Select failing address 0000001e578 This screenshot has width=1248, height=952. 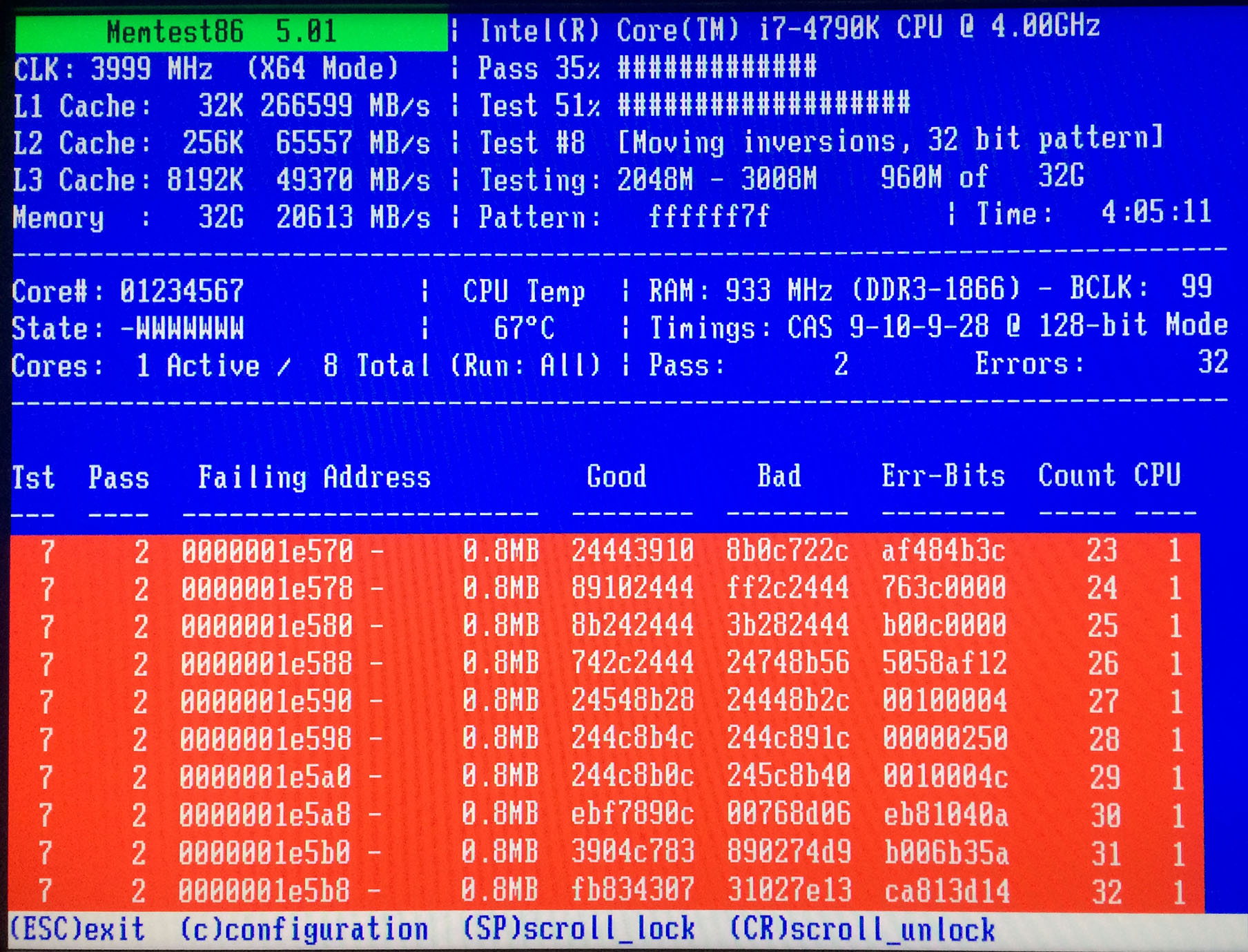pyautogui.click(x=267, y=589)
